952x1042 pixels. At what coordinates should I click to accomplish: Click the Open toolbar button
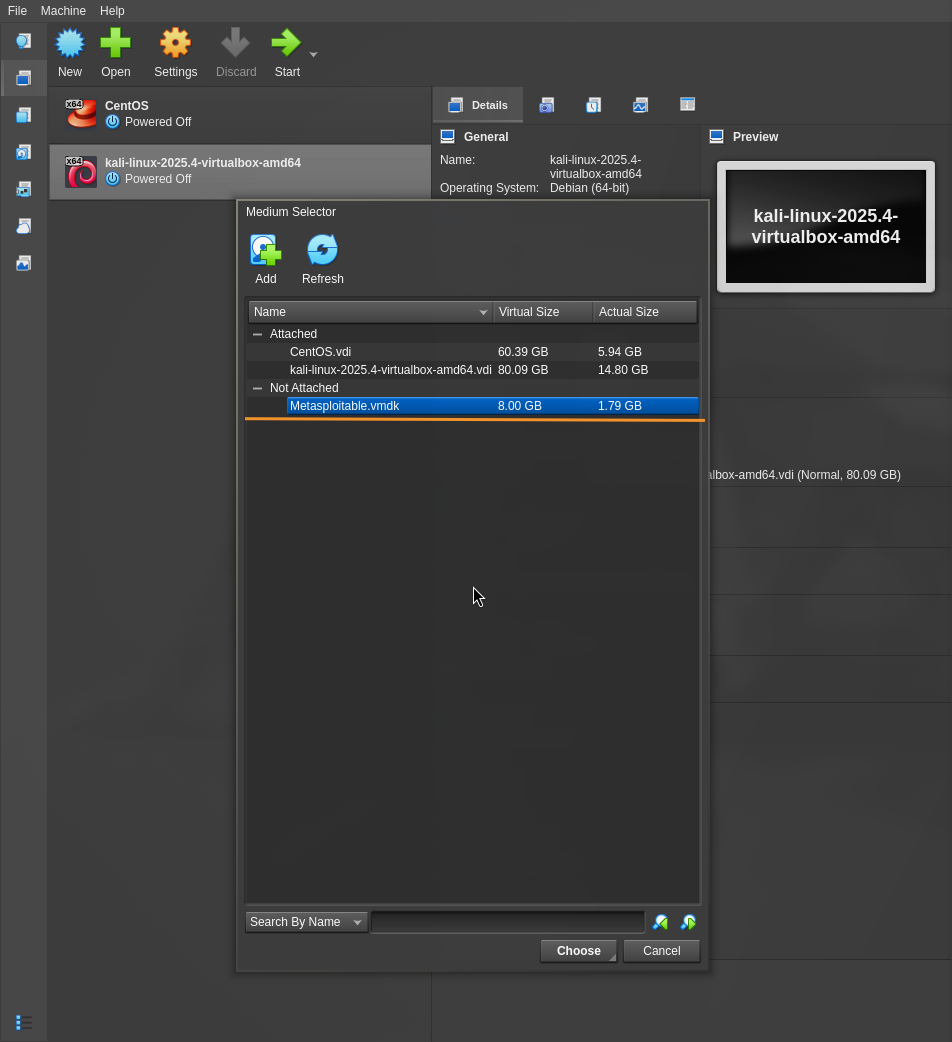[116, 53]
